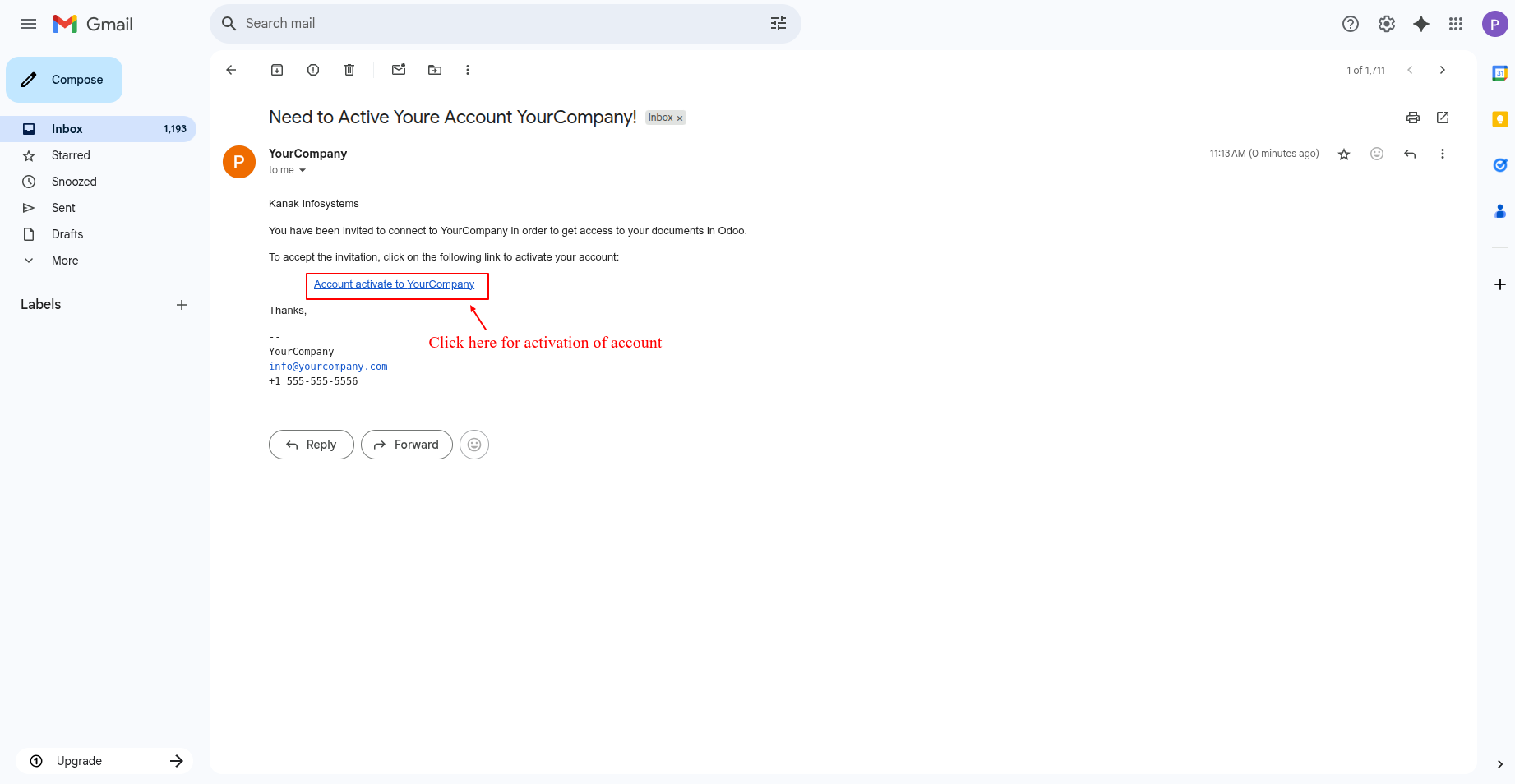The height and width of the screenshot is (784, 1515).
Task: Click info@yourcompany.com email link
Action: (328, 367)
